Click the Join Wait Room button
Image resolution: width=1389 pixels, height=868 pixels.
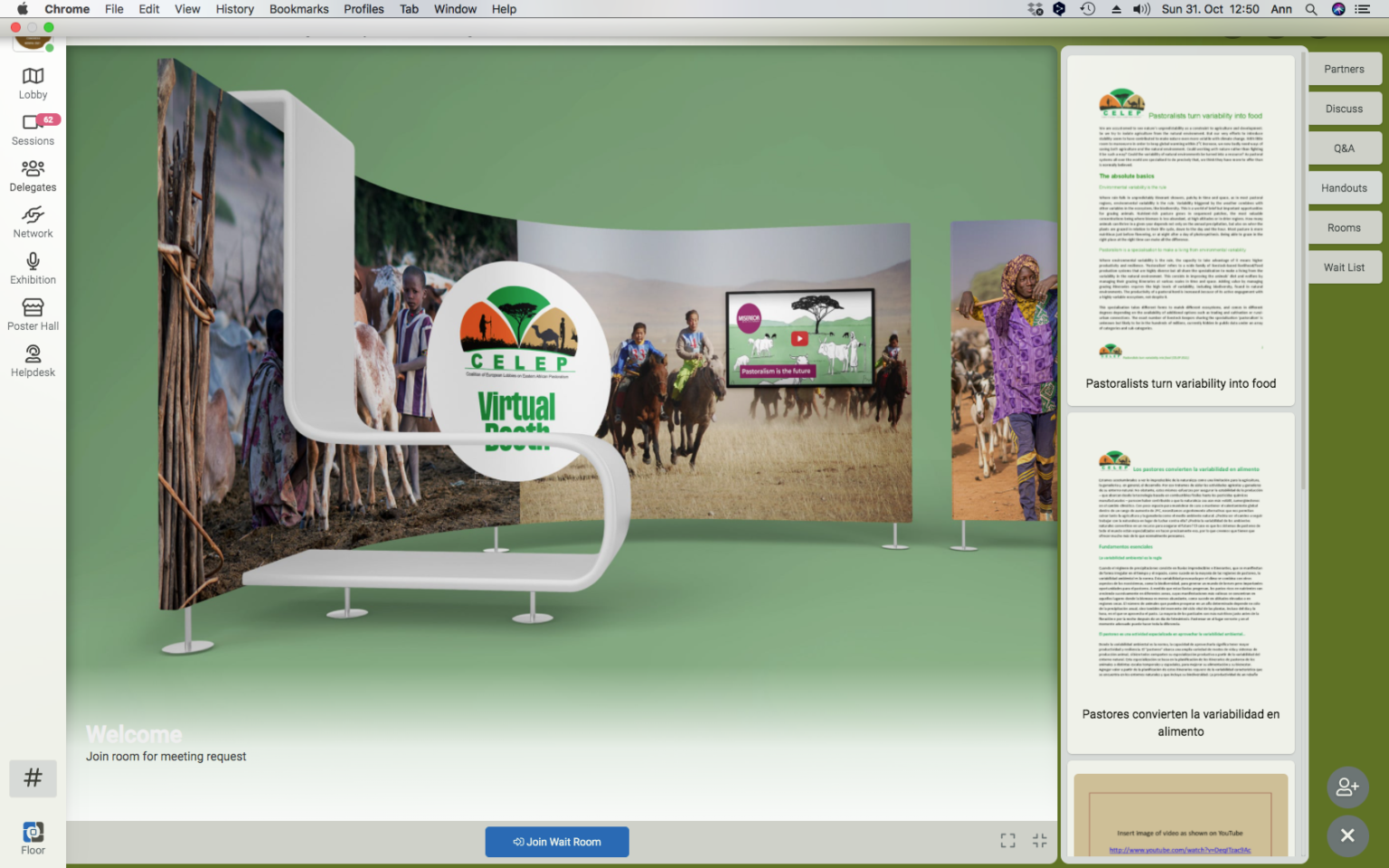pyautogui.click(x=557, y=842)
